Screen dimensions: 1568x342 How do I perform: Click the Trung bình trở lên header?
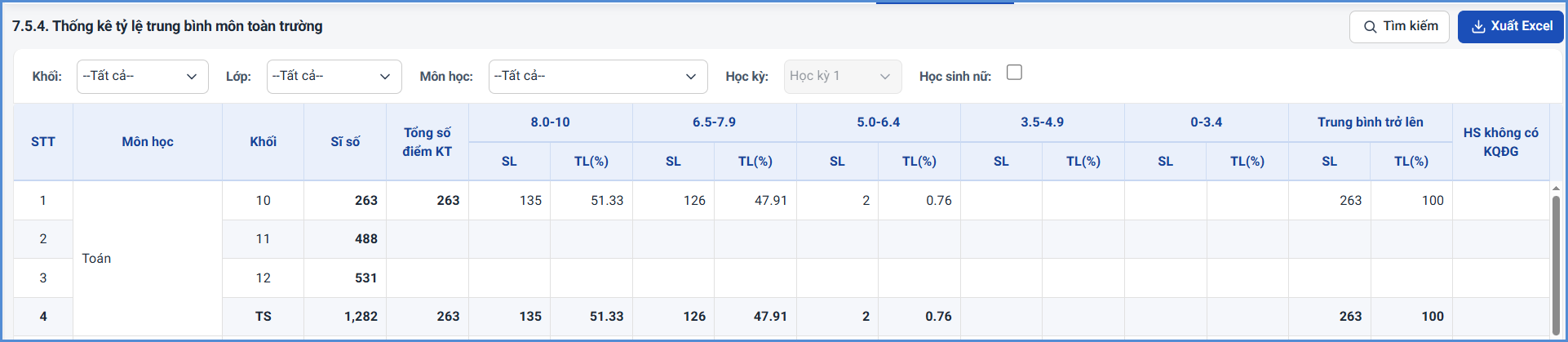pos(1371,122)
